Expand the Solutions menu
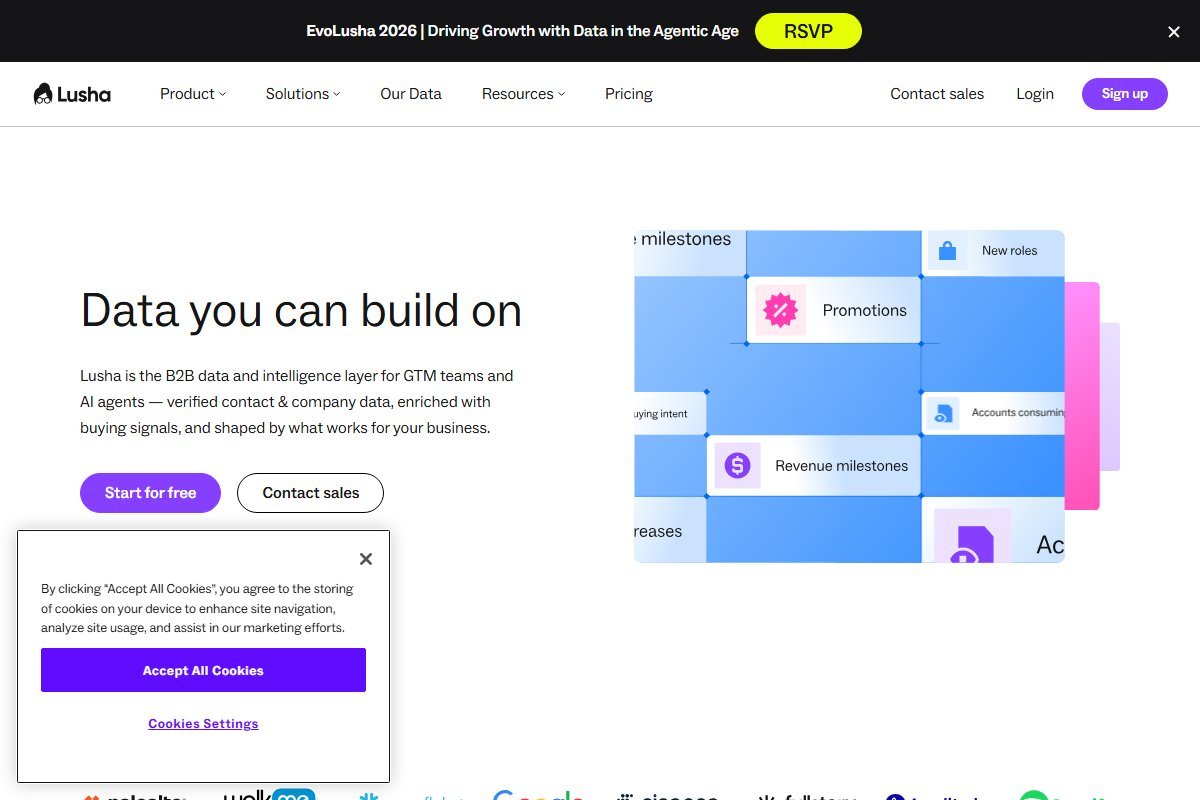 pos(303,94)
